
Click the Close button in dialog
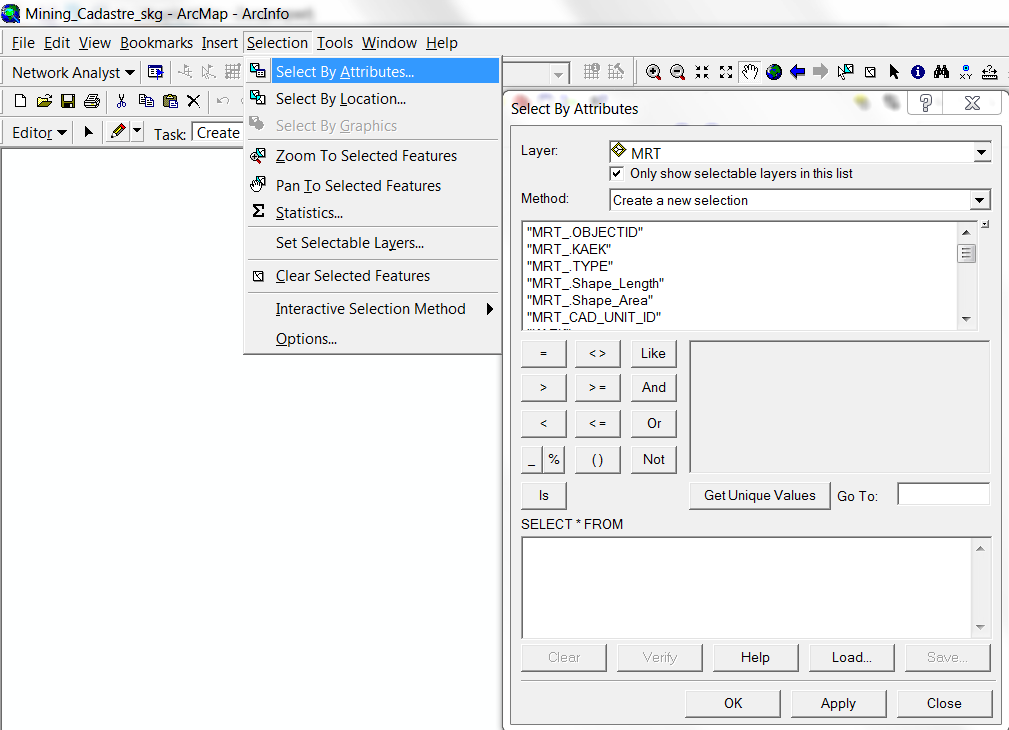tap(944, 704)
